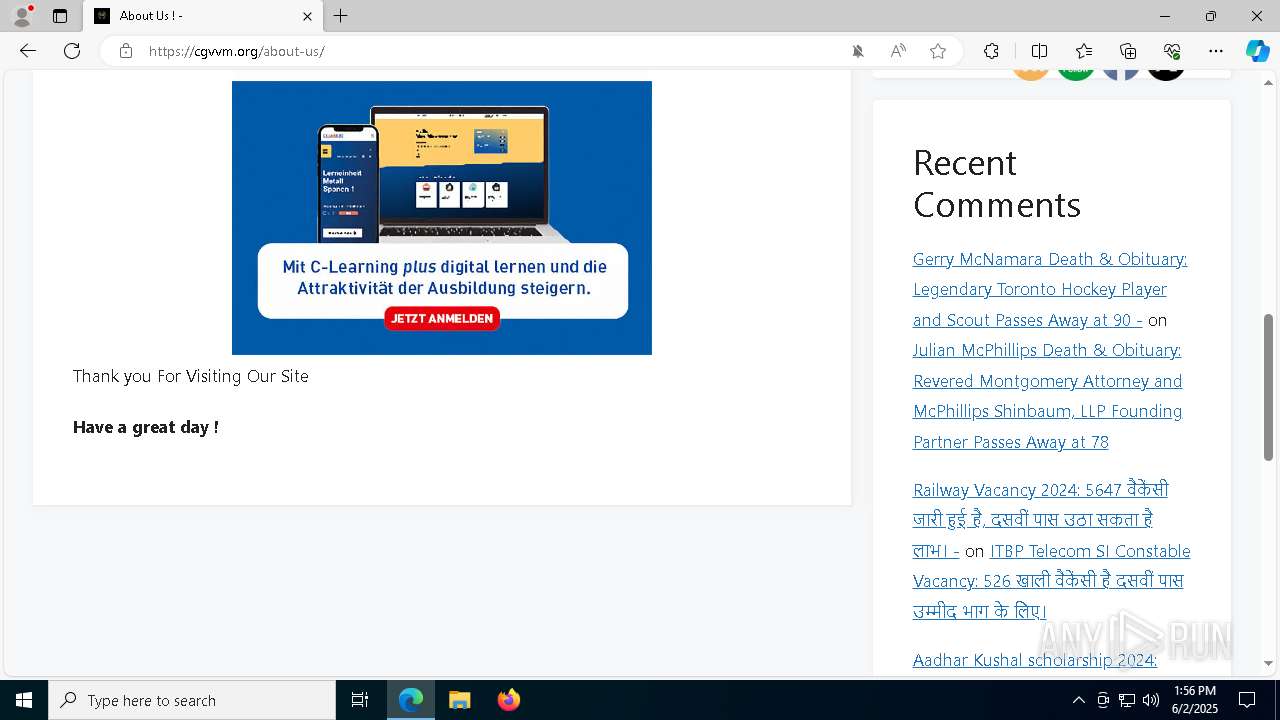This screenshot has height=720, width=1280.
Task: Open the Browser essentials icon
Action: [x=1172, y=51]
